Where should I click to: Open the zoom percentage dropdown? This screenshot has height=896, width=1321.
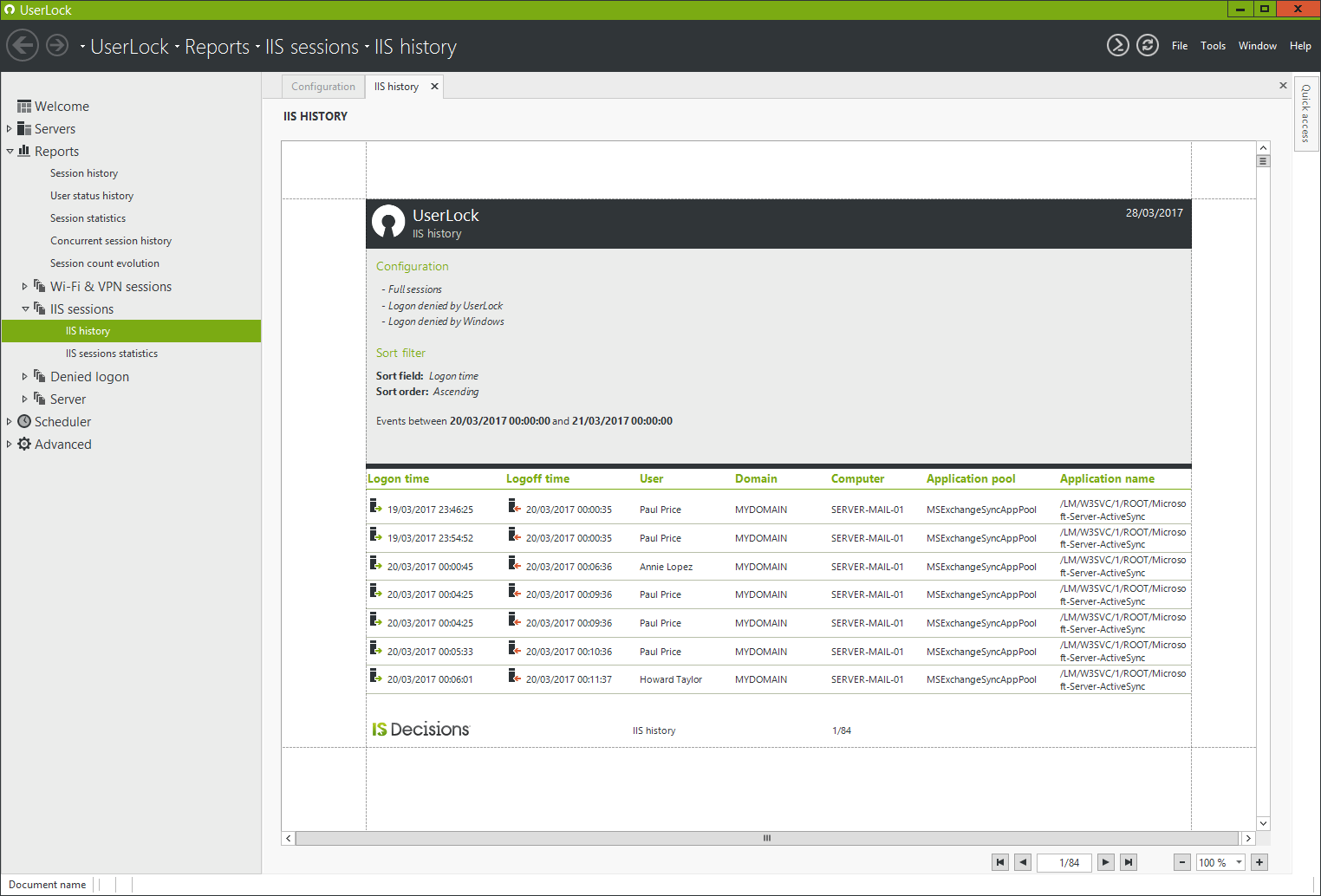click(1240, 862)
